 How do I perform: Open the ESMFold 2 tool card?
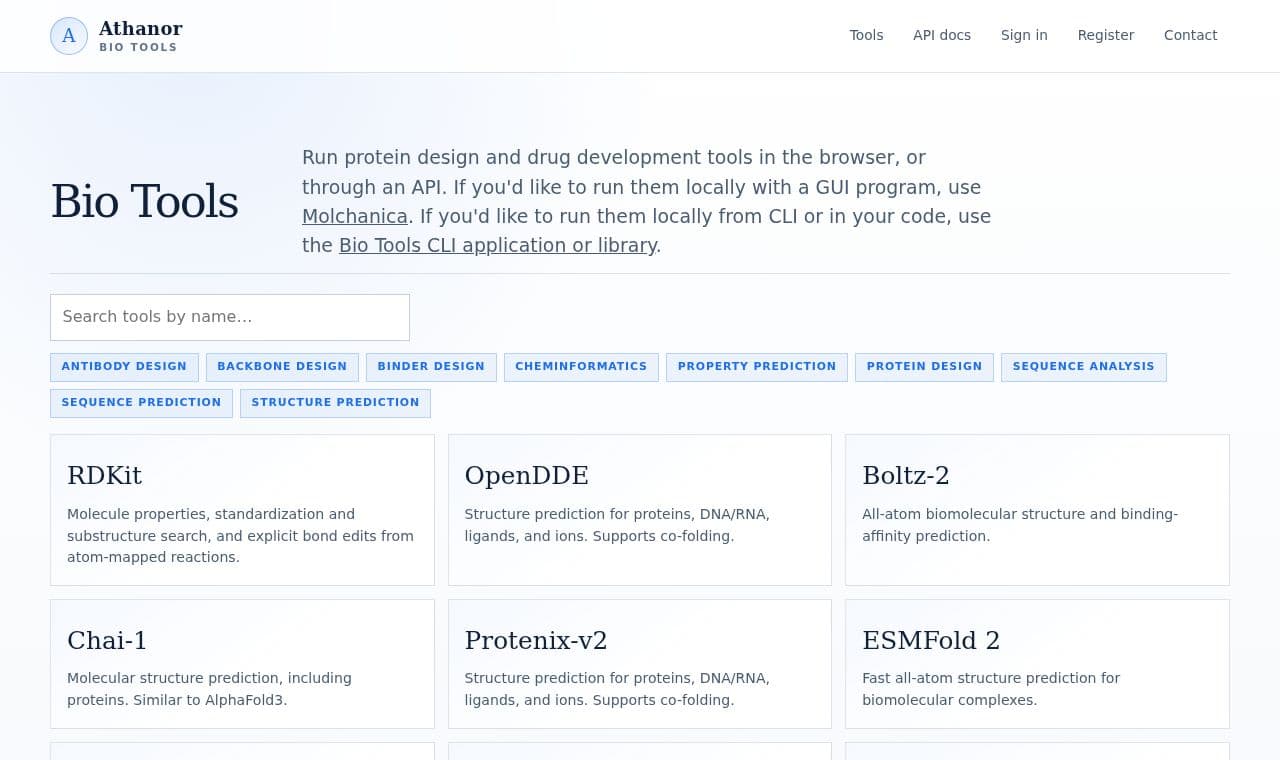(x=1037, y=664)
